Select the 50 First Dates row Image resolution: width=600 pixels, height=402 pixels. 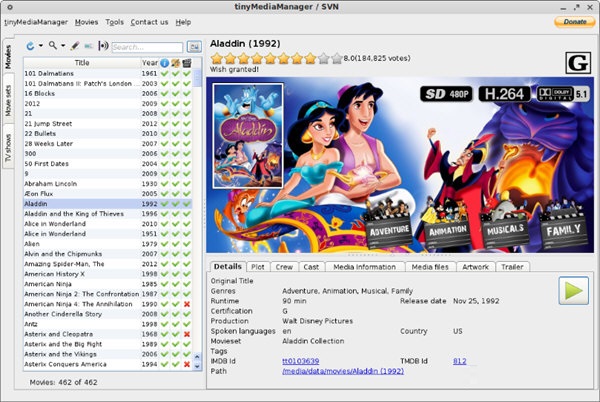108,164
